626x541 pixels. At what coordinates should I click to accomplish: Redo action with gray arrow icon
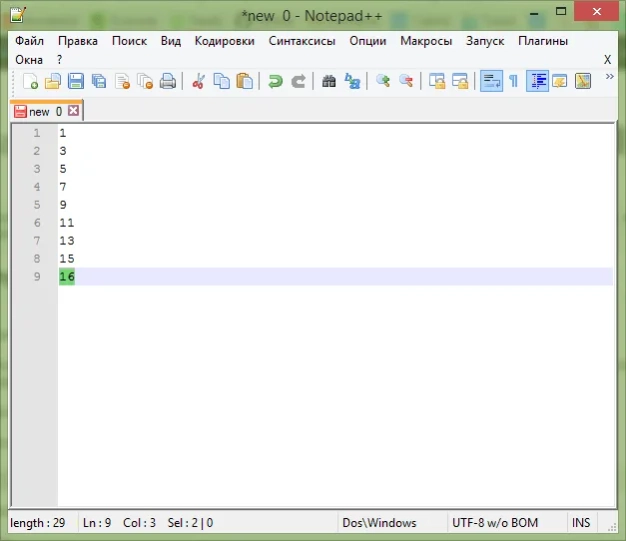pyautogui.click(x=298, y=81)
